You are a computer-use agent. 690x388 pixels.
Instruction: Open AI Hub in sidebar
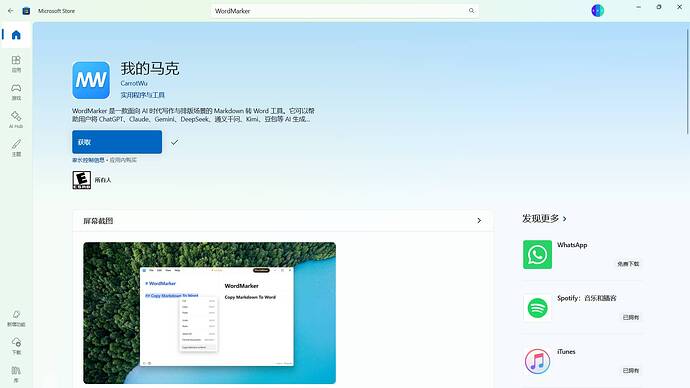(x=16, y=120)
